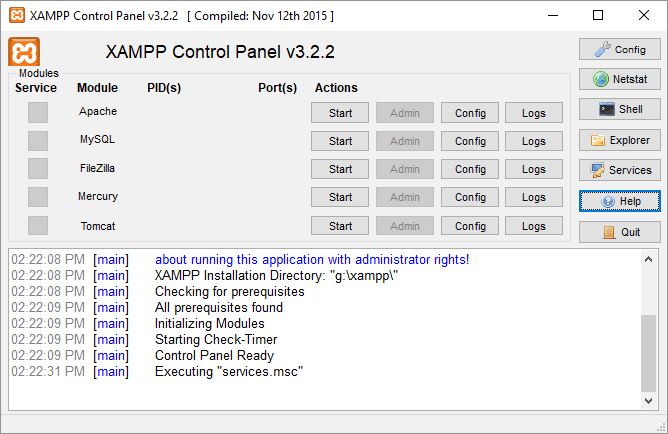Screen dimensions: 668x434
Task: Toggle the Apache service checkbox
Action: pos(38,113)
